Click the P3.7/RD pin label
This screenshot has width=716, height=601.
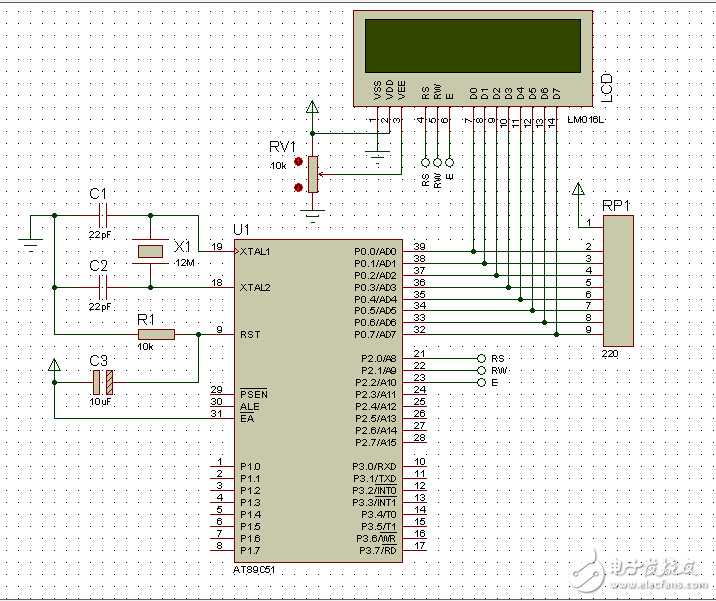[x=378, y=550]
